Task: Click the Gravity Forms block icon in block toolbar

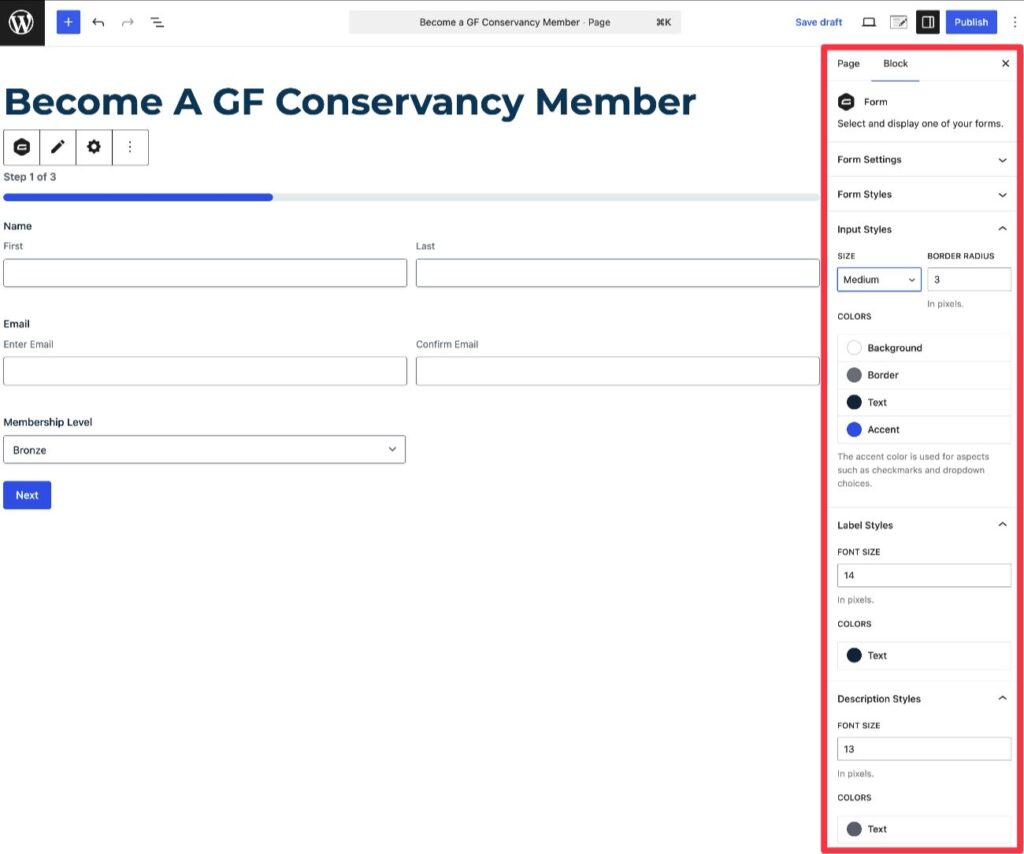Action: point(22,147)
